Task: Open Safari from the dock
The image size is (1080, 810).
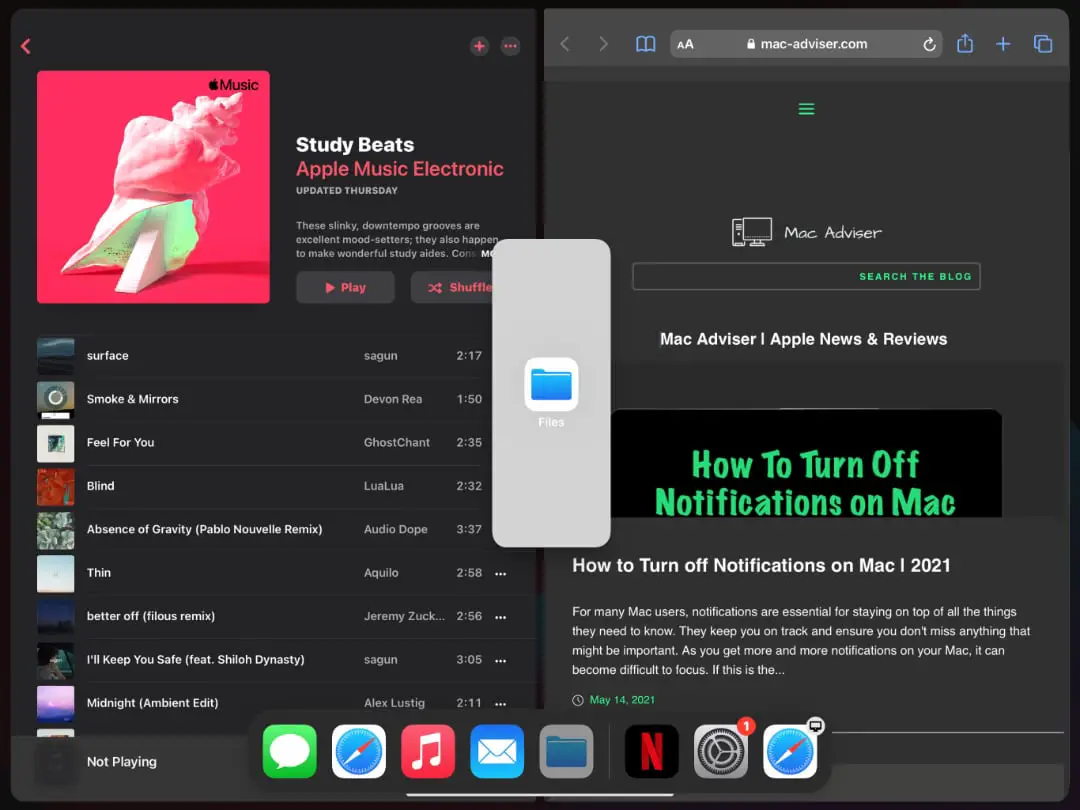Action: (x=359, y=751)
